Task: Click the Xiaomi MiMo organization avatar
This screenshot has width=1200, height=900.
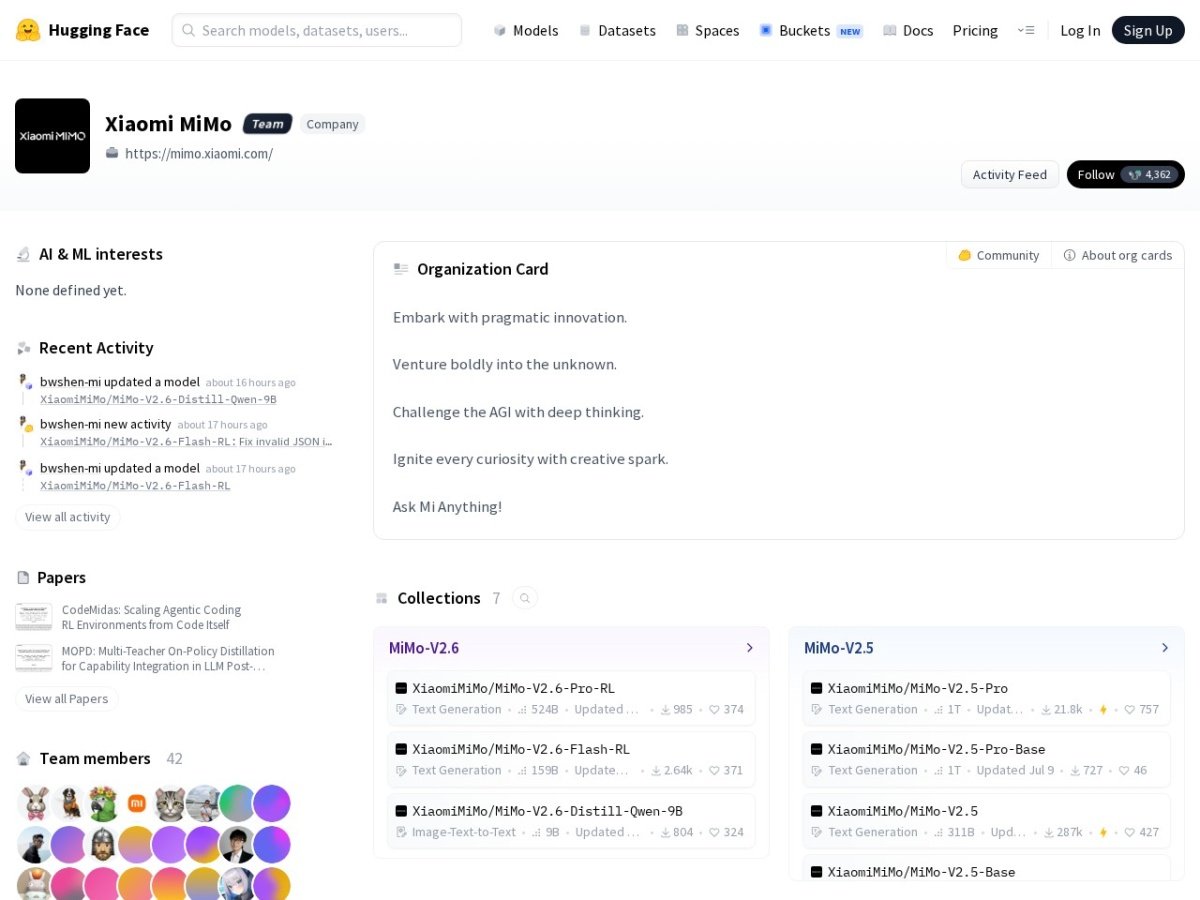Action: (x=52, y=136)
